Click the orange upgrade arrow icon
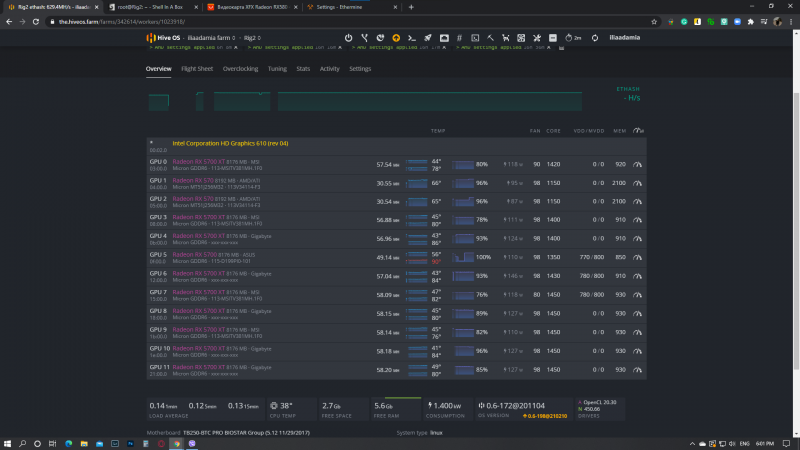Viewport: 800px width, 450px height. coord(396,37)
